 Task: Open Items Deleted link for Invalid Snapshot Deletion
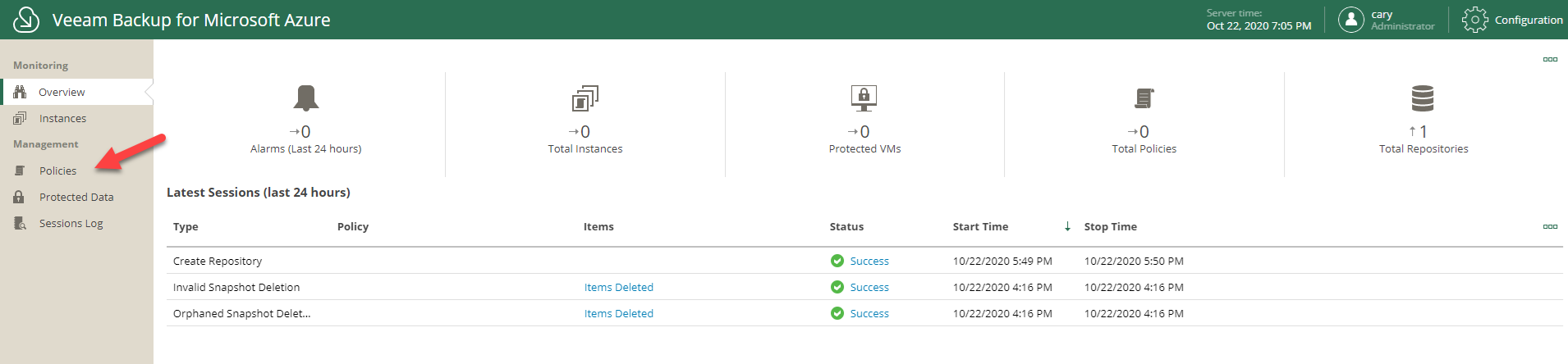pos(619,287)
